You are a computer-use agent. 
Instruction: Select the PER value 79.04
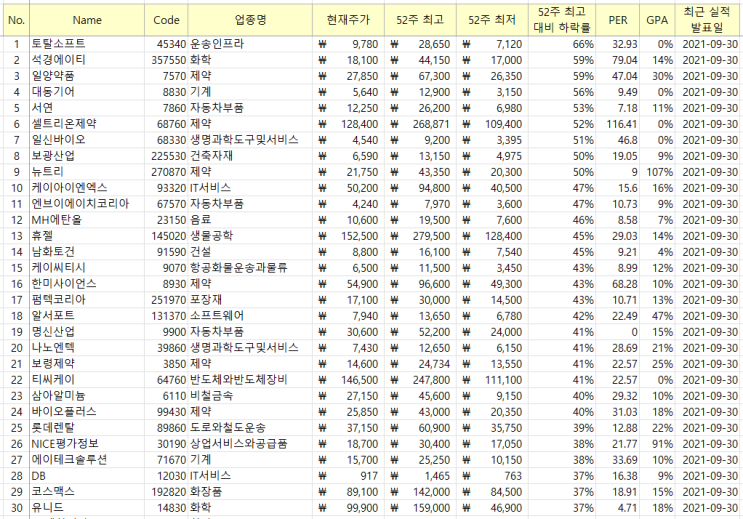click(617, 60)
